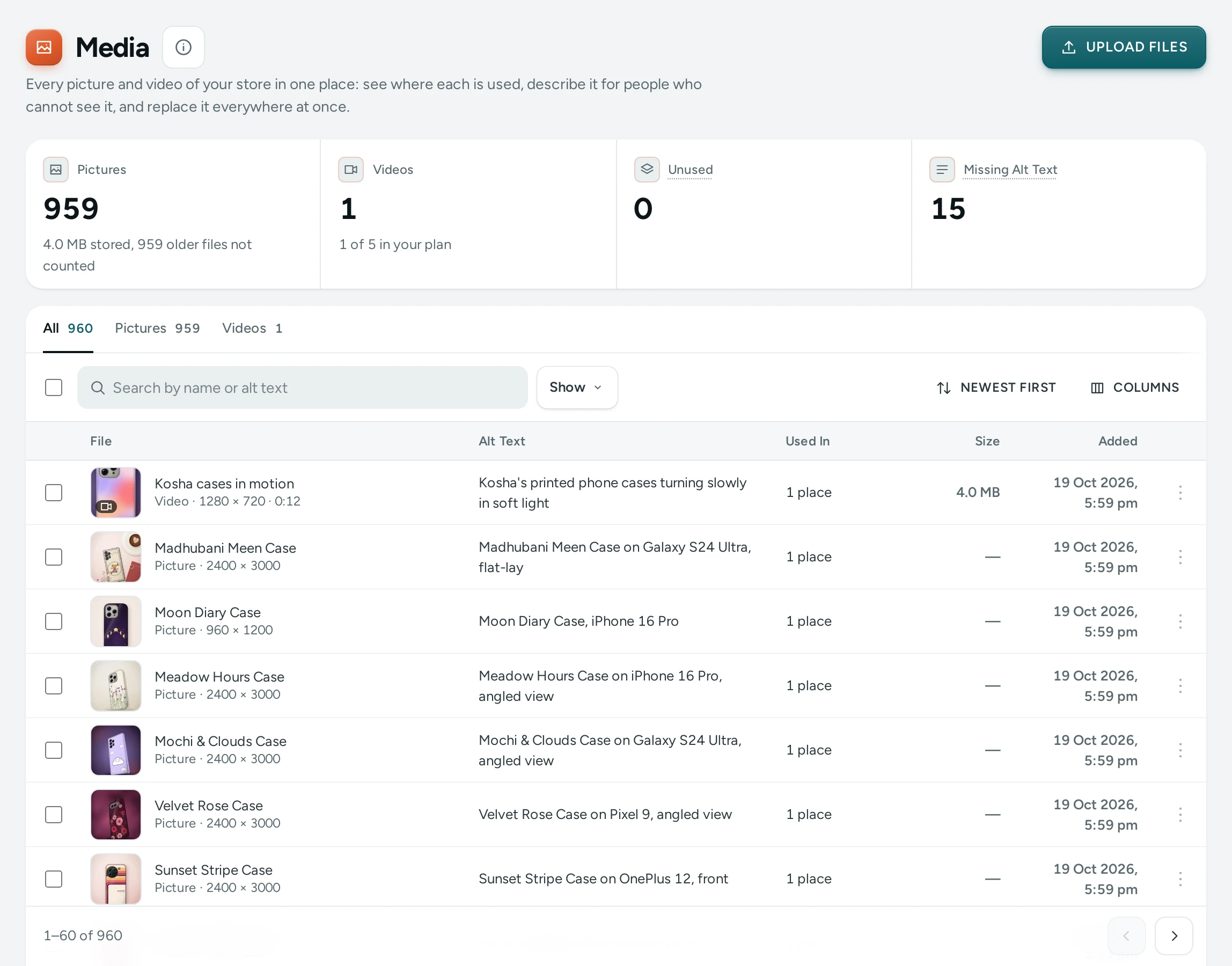
Task: Click the 4.0 MB size value
Action: click(x=978, y=493)
